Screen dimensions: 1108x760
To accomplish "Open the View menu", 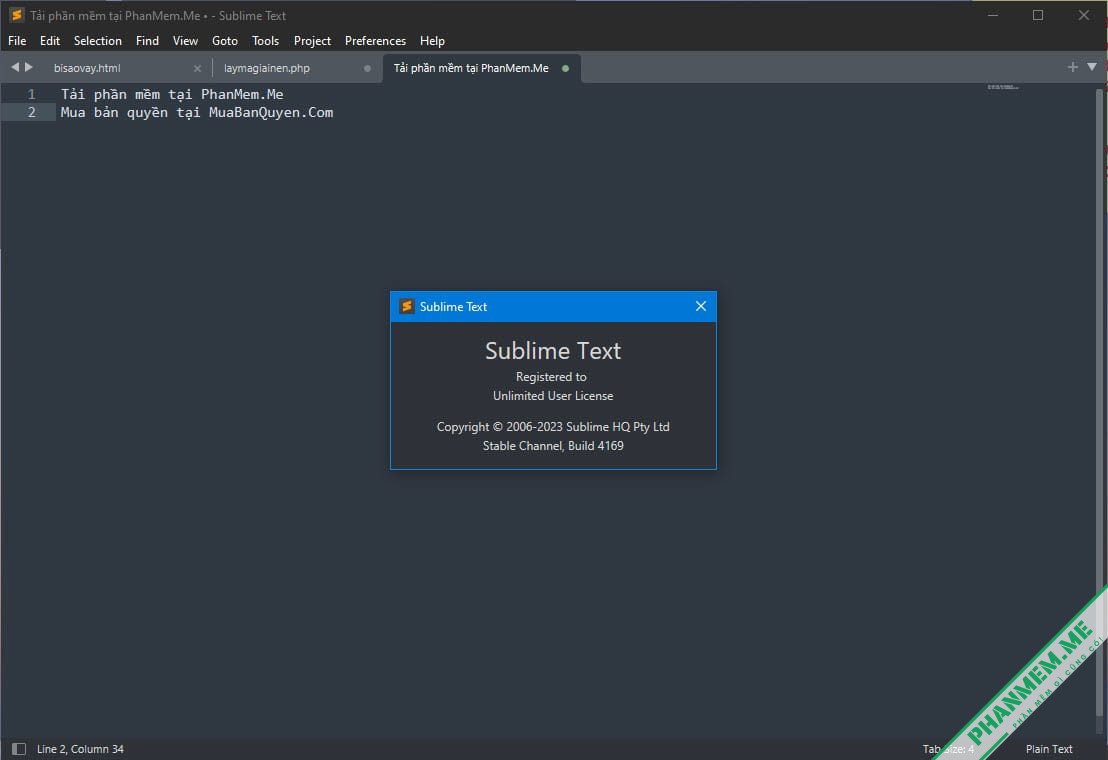I will click(185, 41).
